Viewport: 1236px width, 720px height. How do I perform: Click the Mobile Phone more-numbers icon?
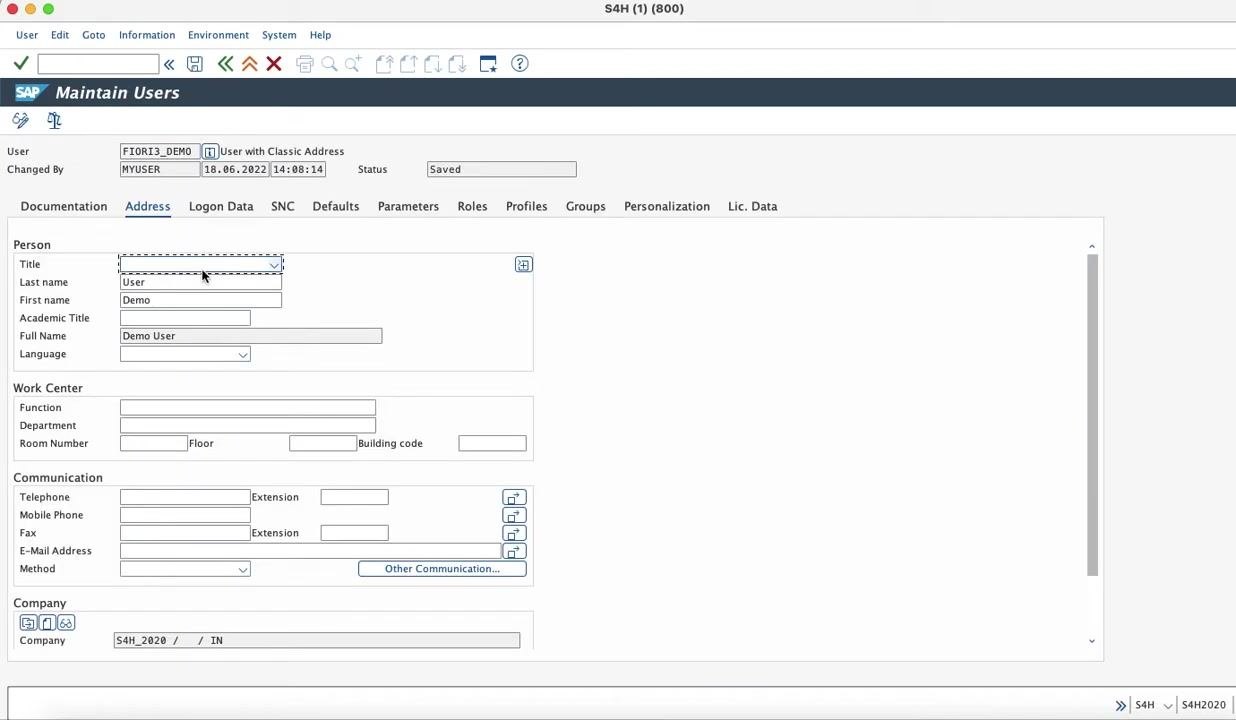(x=514, y=516)
